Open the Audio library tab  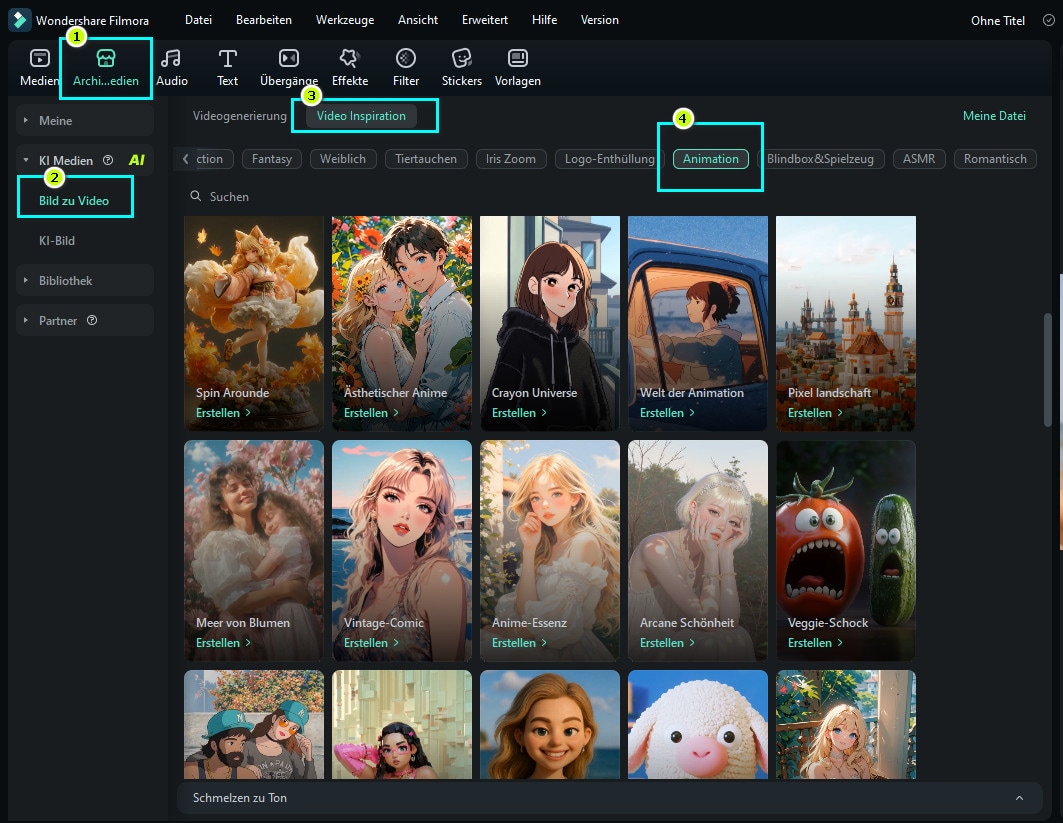click(172, 68)
